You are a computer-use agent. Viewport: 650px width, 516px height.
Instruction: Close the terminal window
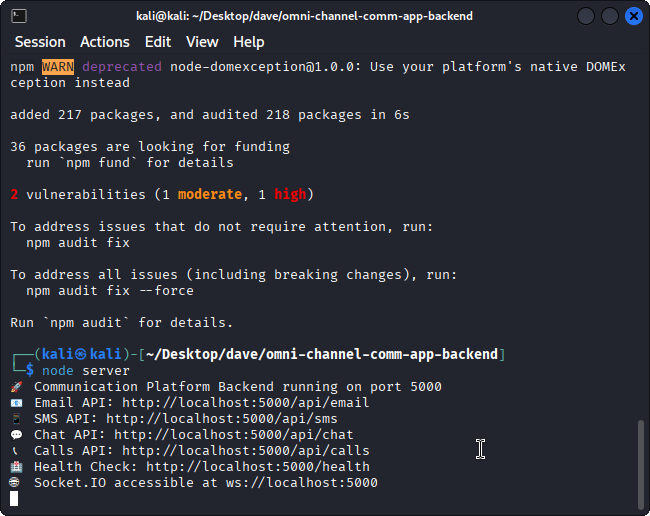[633, 16]
